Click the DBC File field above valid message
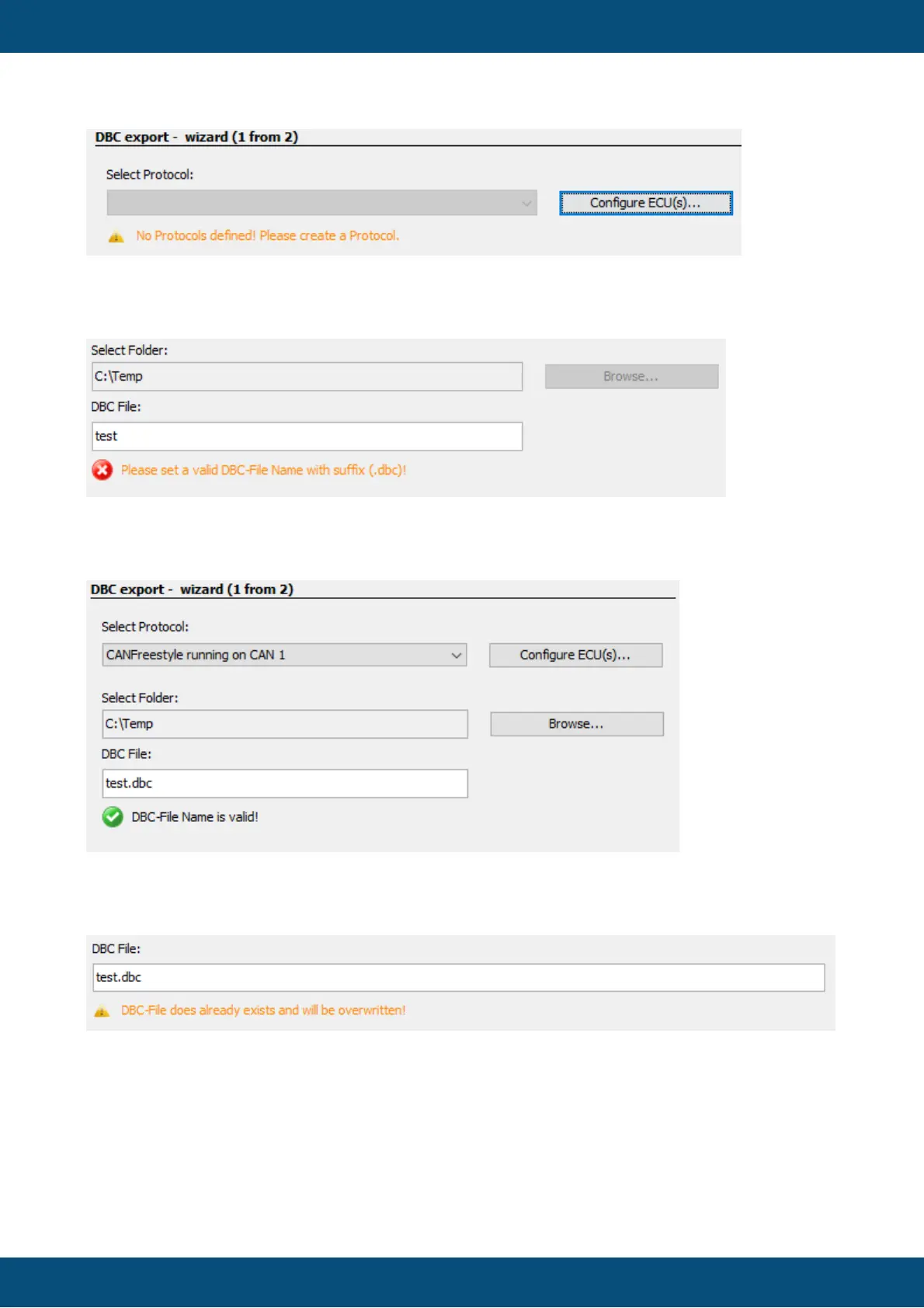The image size is (924, 1308). tap(284, 784)
